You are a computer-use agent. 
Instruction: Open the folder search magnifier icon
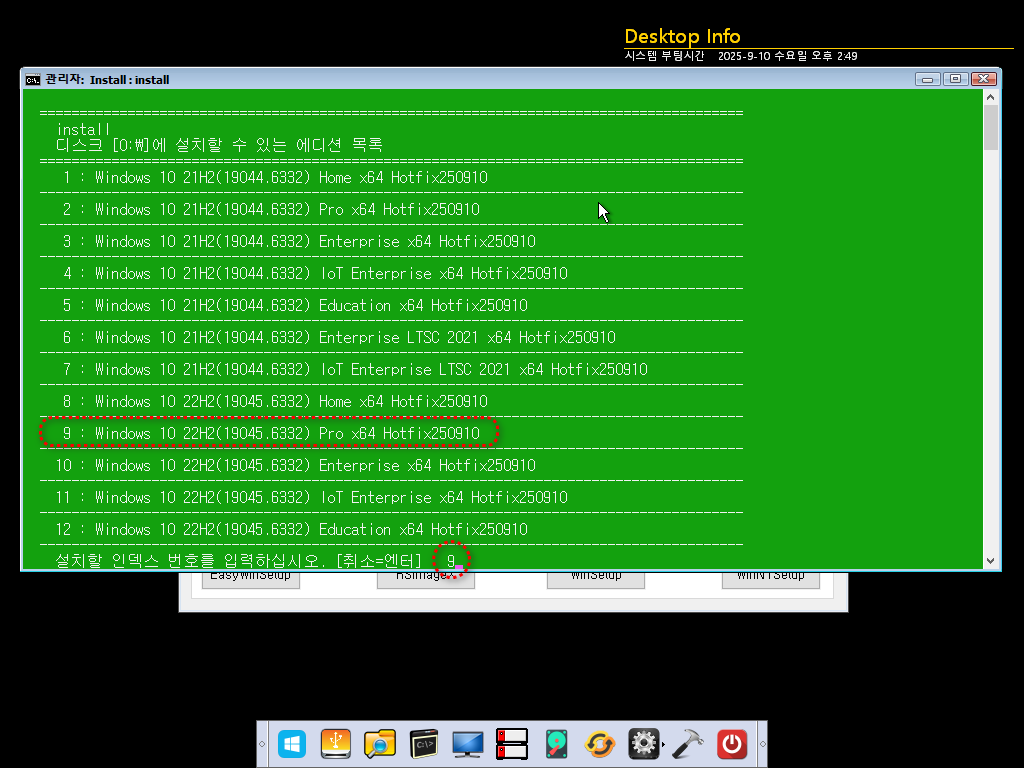click(x=380, y=744)
